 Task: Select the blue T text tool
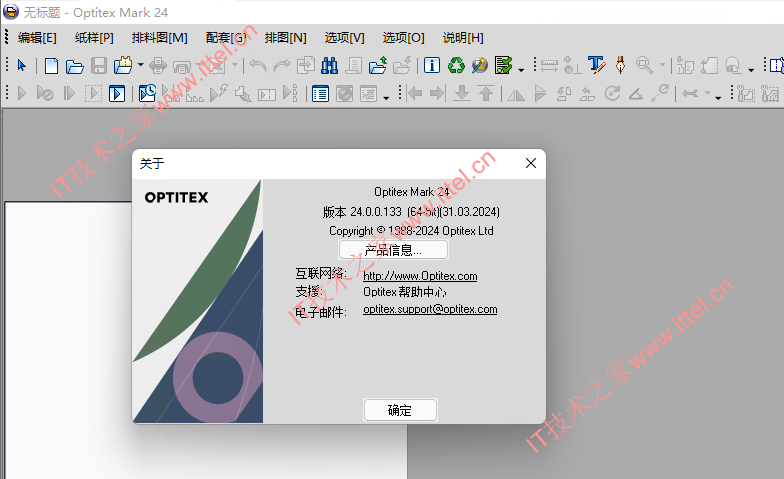(596, 65)
